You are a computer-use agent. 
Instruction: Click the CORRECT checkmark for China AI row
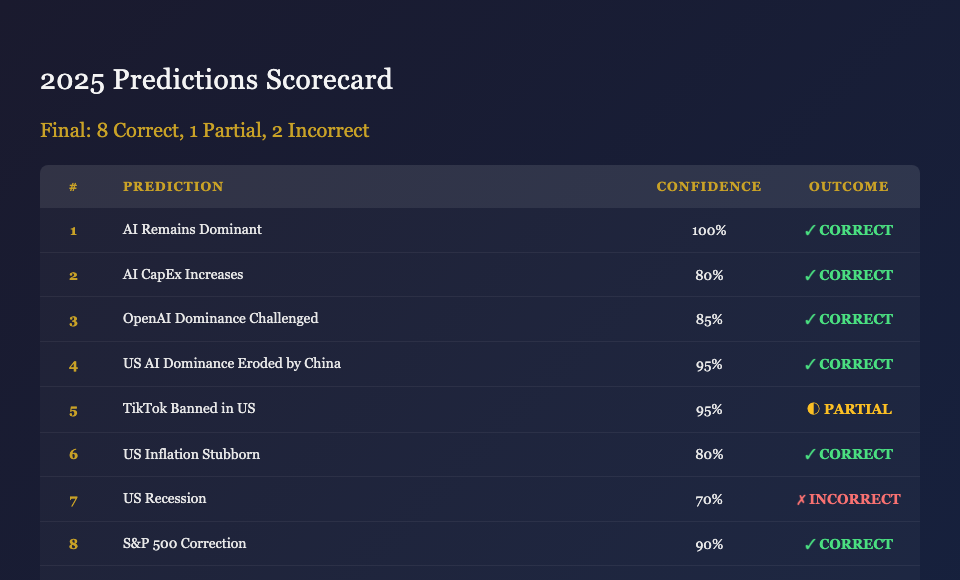810,364
